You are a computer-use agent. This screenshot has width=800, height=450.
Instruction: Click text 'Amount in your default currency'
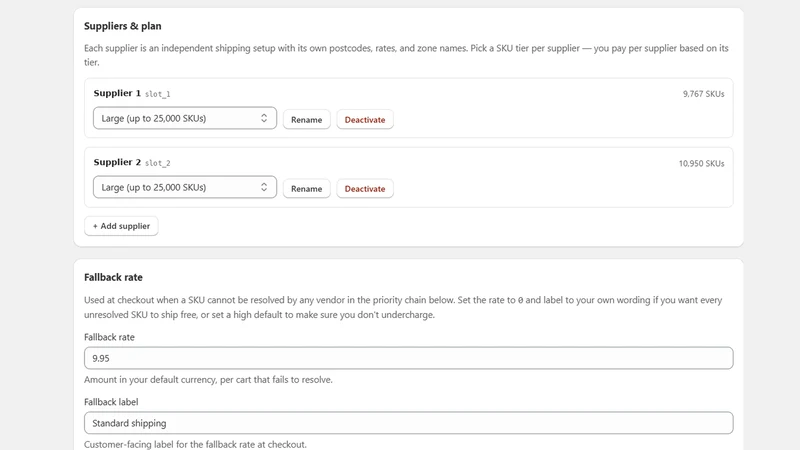[151, 380]
